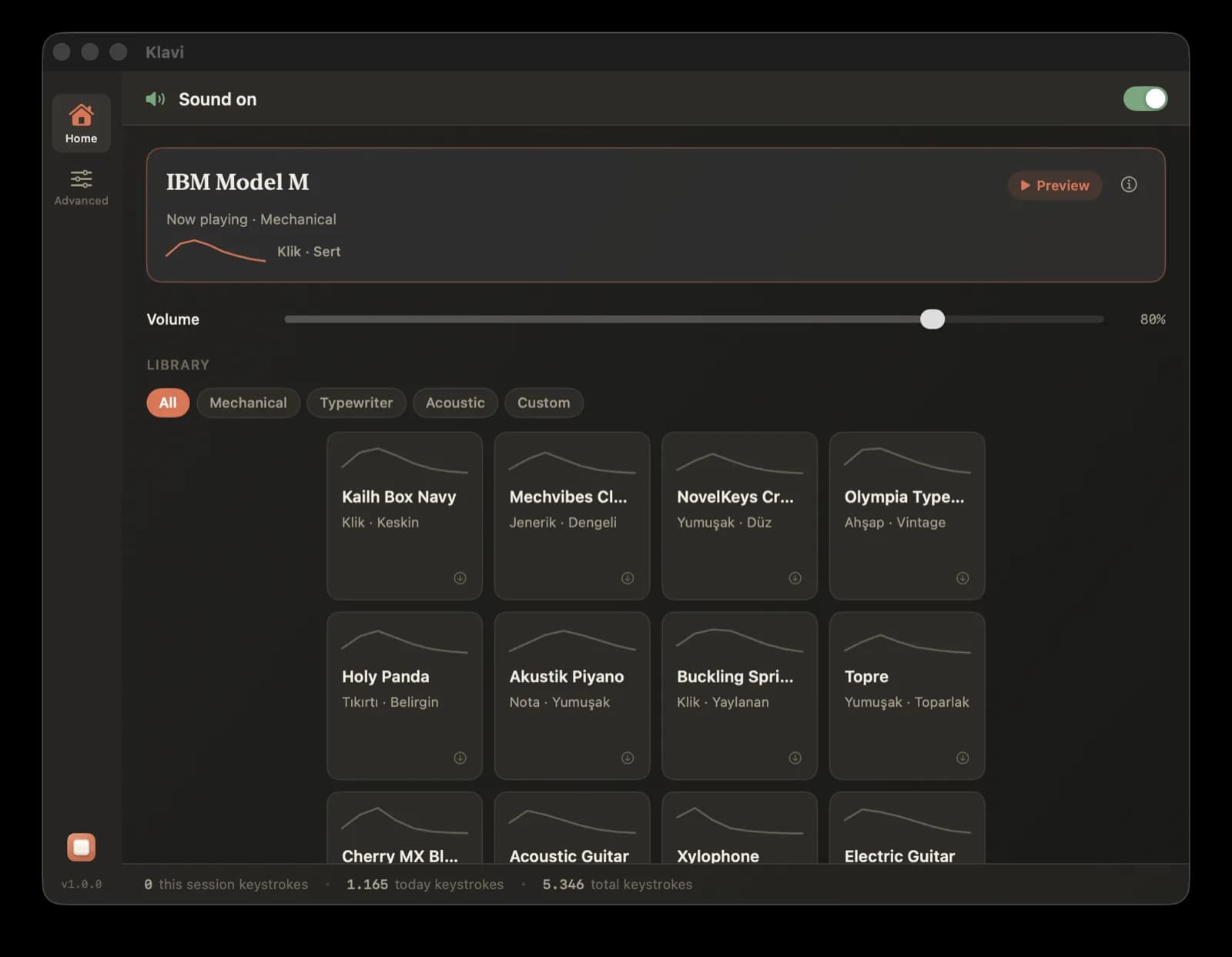This screenshot has height=957, width=1232.
Task: Click the 'this session keystrokes' counter
Action: point(226,885)
